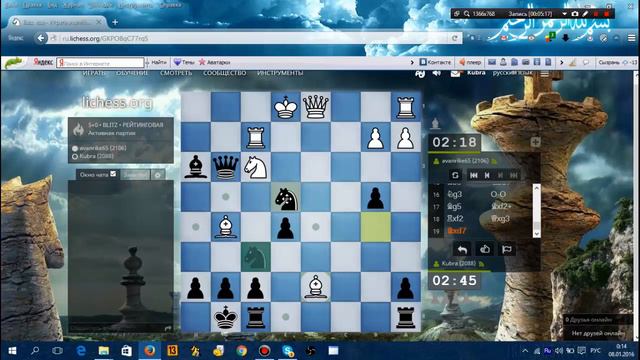Resign using the flag button
Image resolution: width=640 pixels, height=360 pixels.
[507, 249]
